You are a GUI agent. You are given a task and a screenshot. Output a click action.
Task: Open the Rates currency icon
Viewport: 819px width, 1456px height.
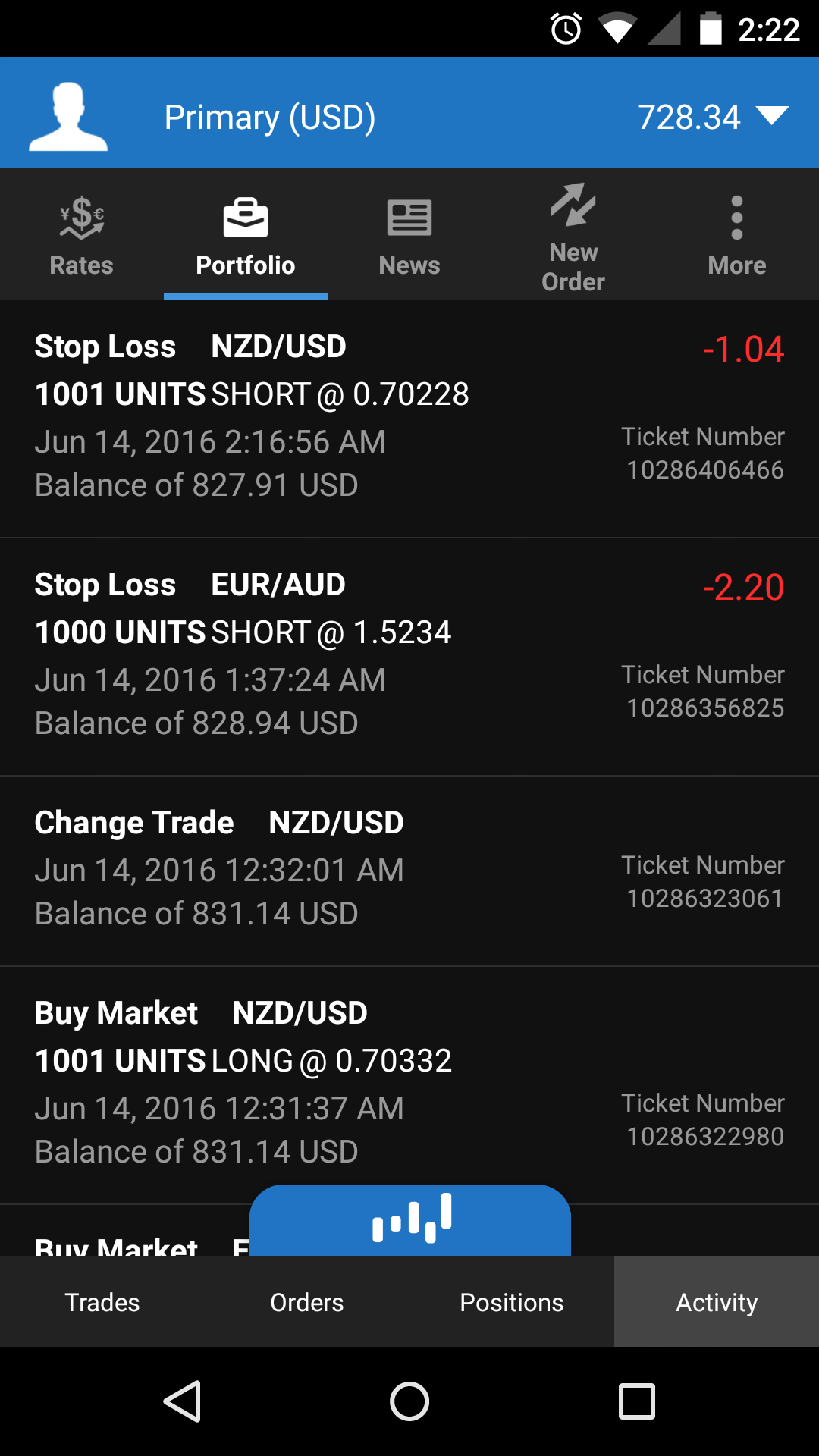[82, 218]
